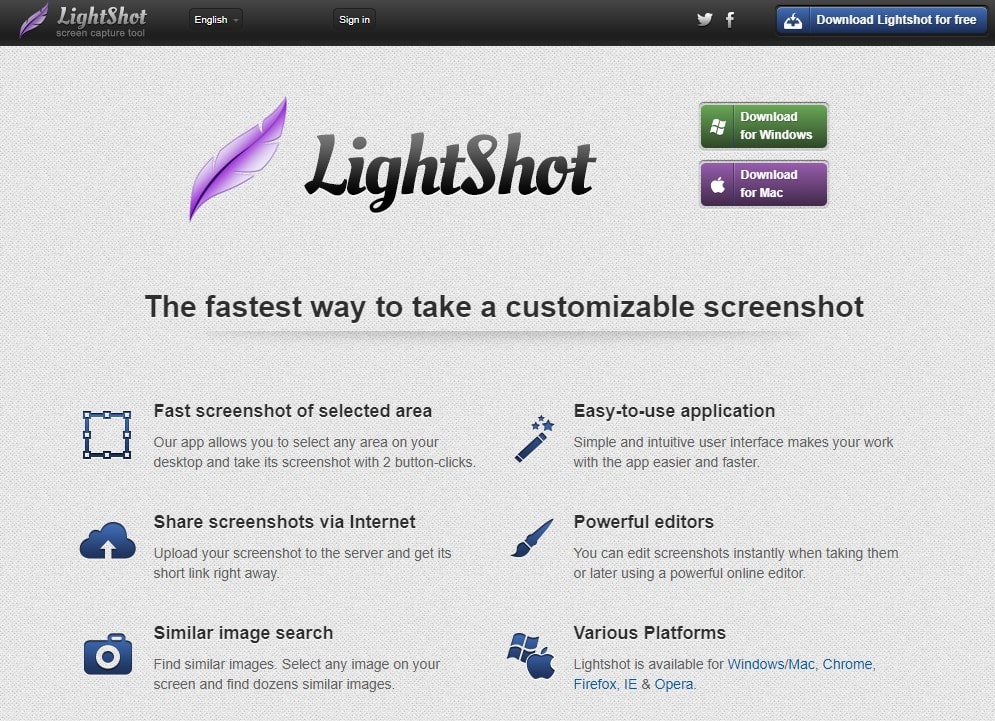Click the large purple feather logo

pyautogui.click(x=238, y=159)
